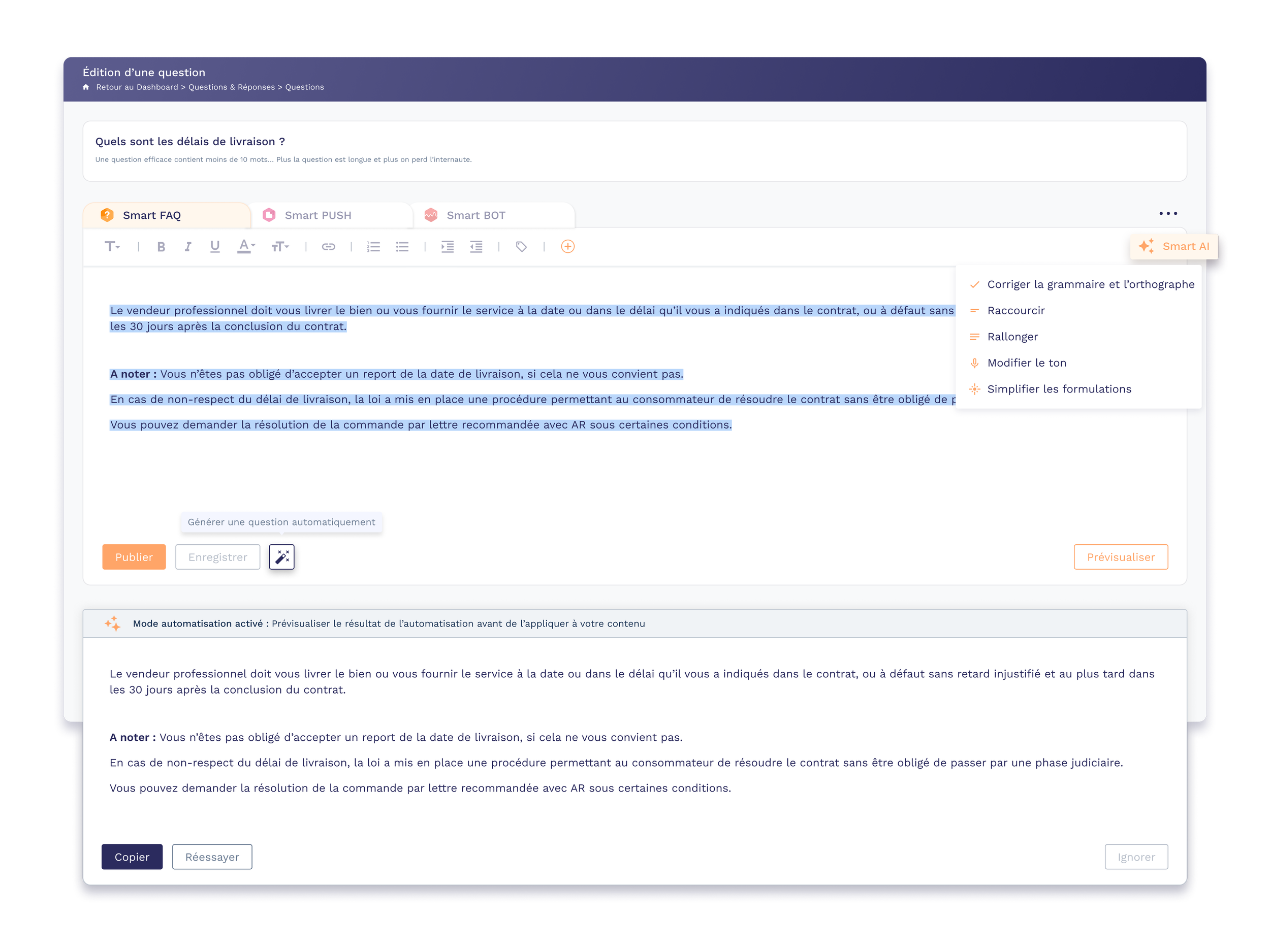Create a bulleted list

click(x=402, y=247)
